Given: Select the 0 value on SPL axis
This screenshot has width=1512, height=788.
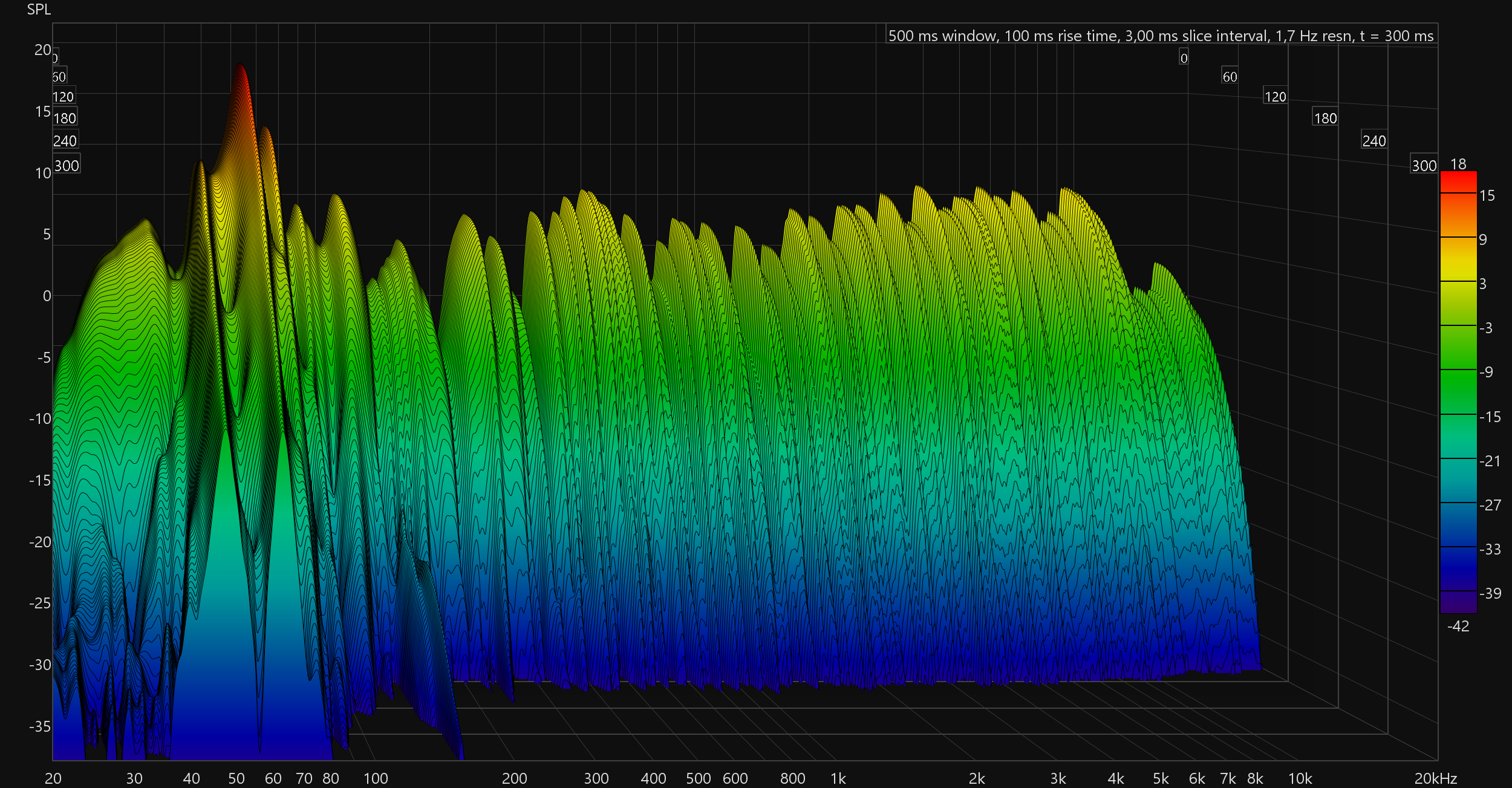Looking at the screenshot, I should (x=47, y=296).
